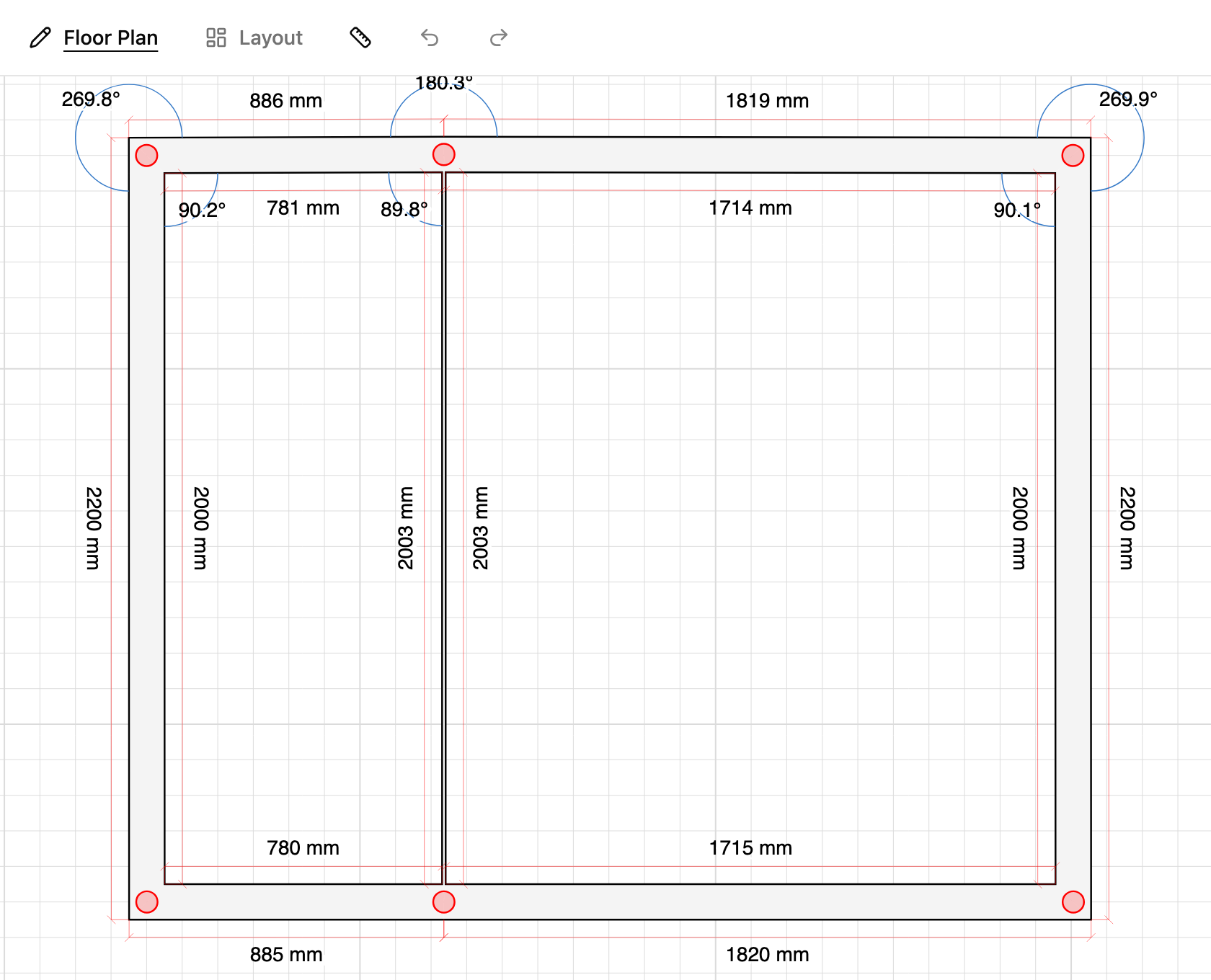Image resolution: width=1211 pixels, height=980 pixels.
Task: Select the 1714 mm inner dimension
Action: point(750,208)
